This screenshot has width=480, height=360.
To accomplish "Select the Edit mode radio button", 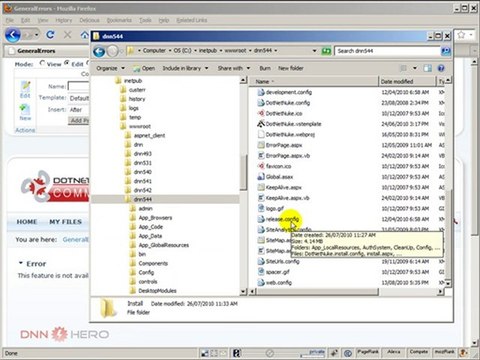I will click(67, 63).
